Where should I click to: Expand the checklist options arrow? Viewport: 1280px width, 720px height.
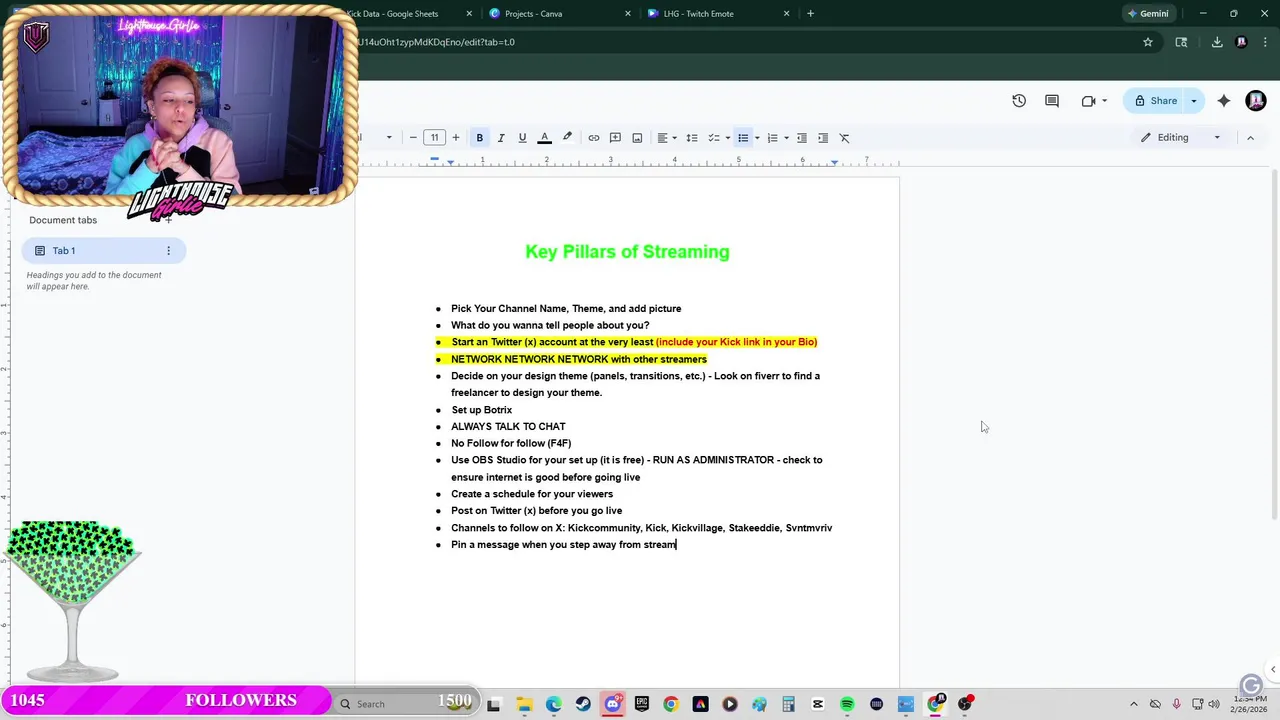pos(727,138)
